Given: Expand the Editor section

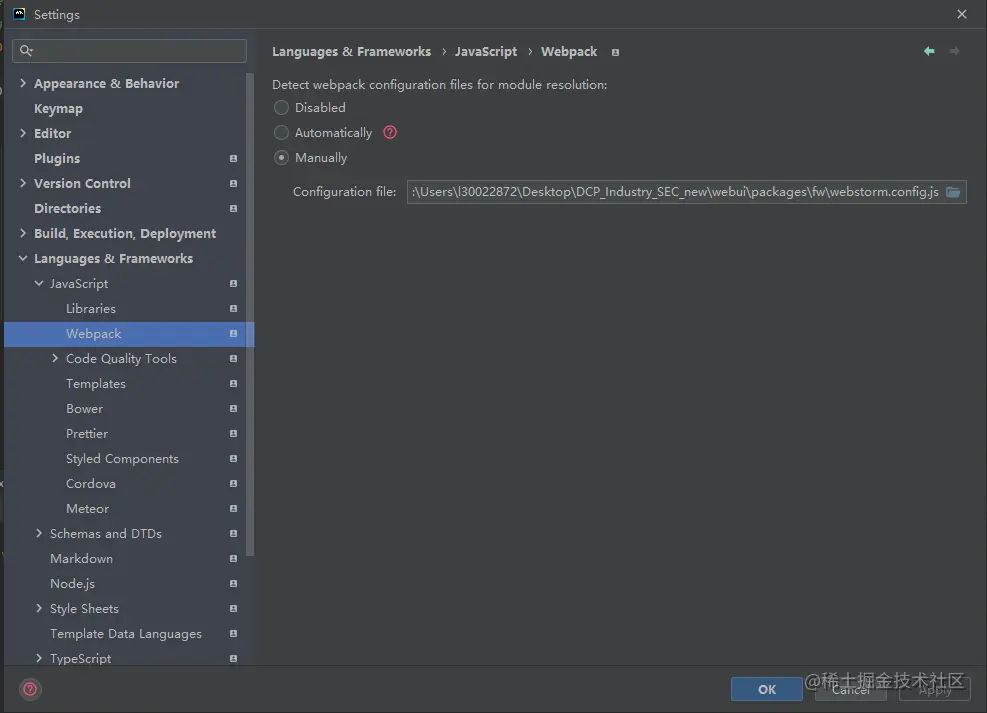Looking at the screenshot, I should point(23,133).
